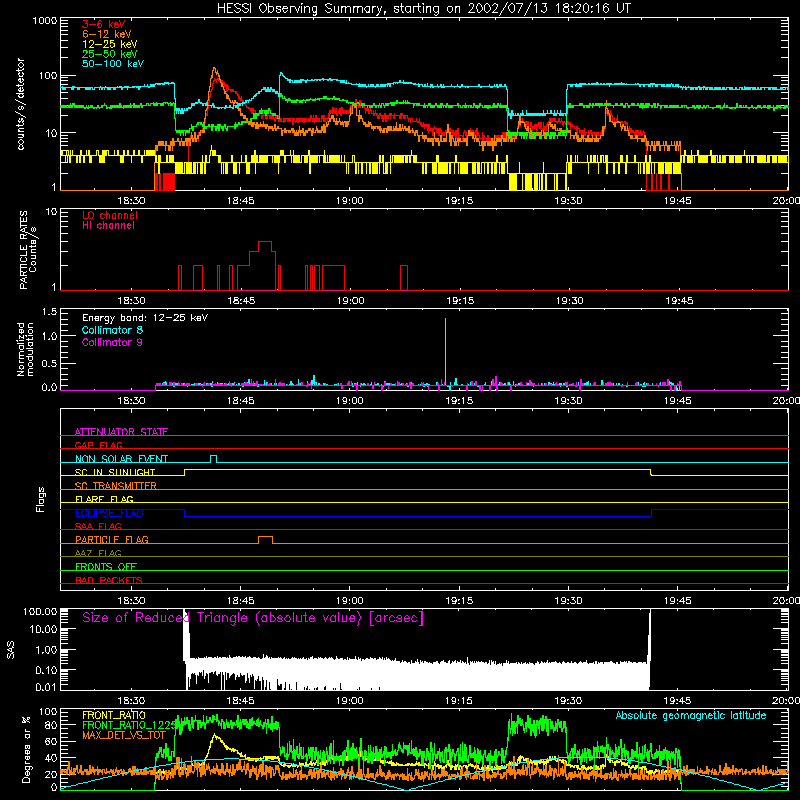Click the '3-6 keV' legend label
Image resolution: width=800 pixels, height=800 pixels.
click(104, 24)
